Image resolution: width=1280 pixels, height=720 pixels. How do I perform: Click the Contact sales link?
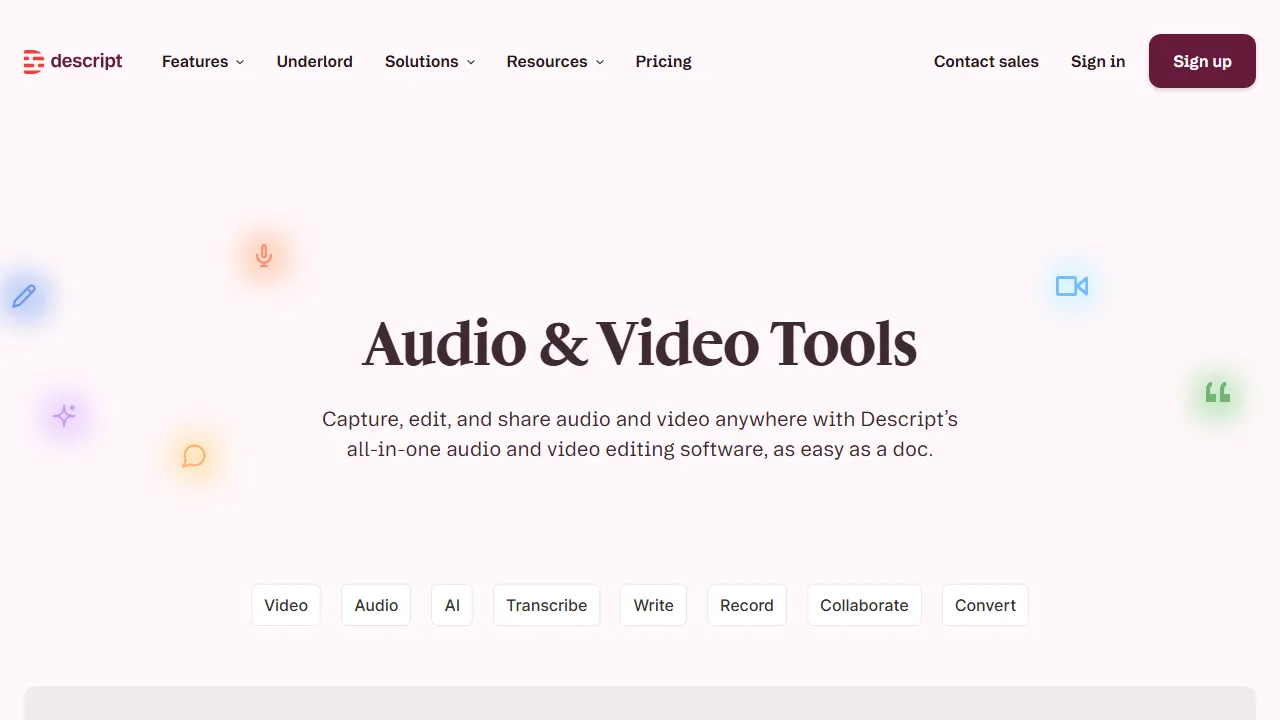point(986,61)
